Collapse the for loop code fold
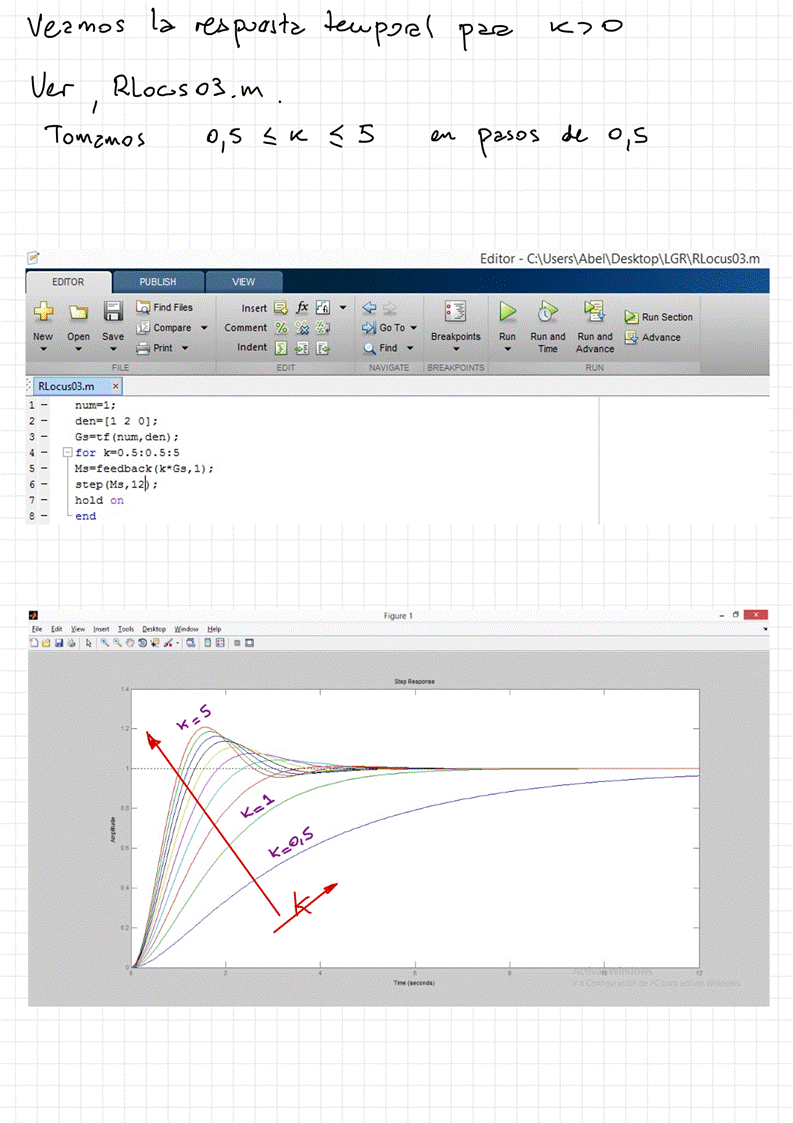The width and height of the screenshot is (793, 1123). coord(67,453)
